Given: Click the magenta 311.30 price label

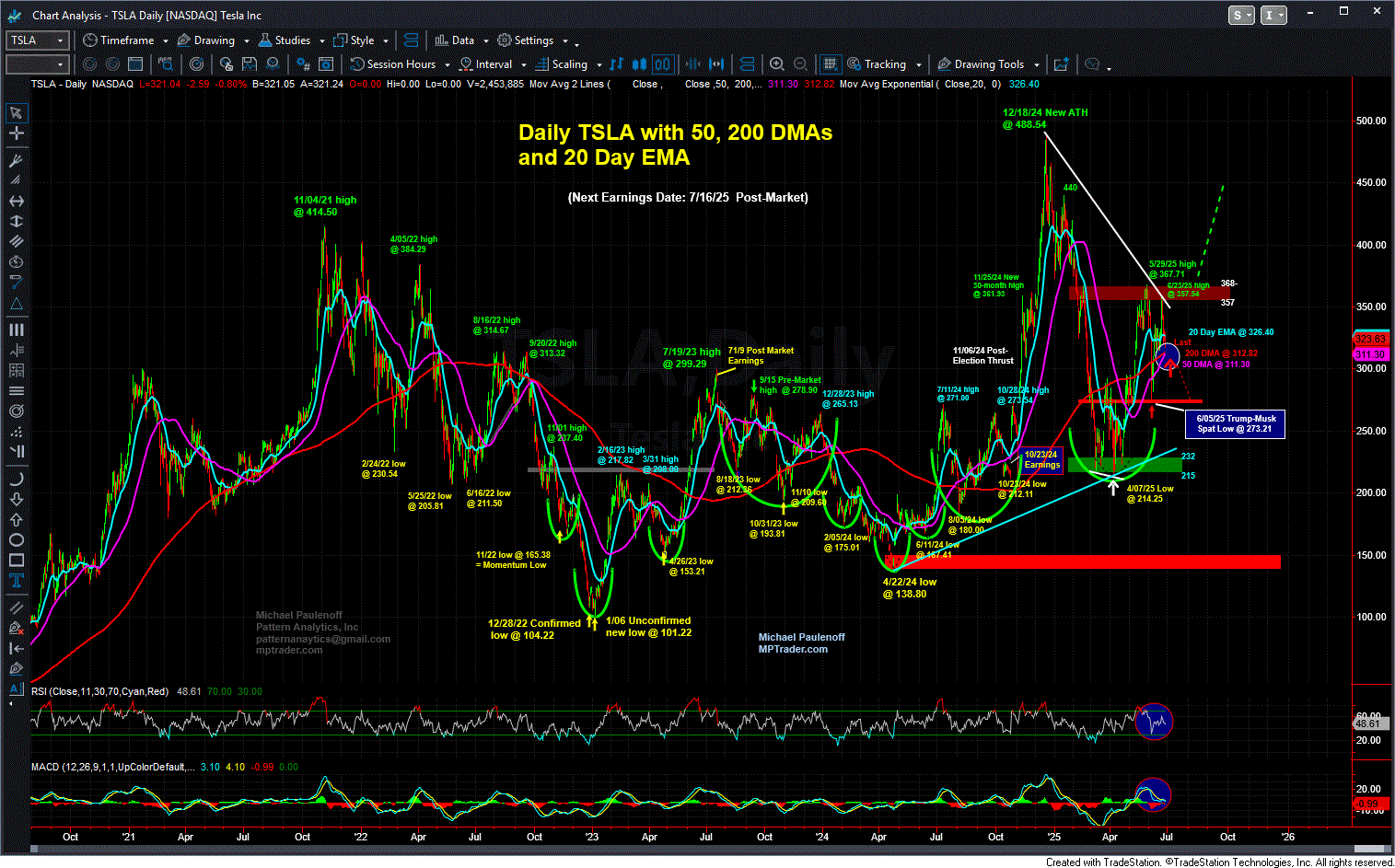Looking at the screenshot, I should pyautogui.click(x=1370, y=354).
